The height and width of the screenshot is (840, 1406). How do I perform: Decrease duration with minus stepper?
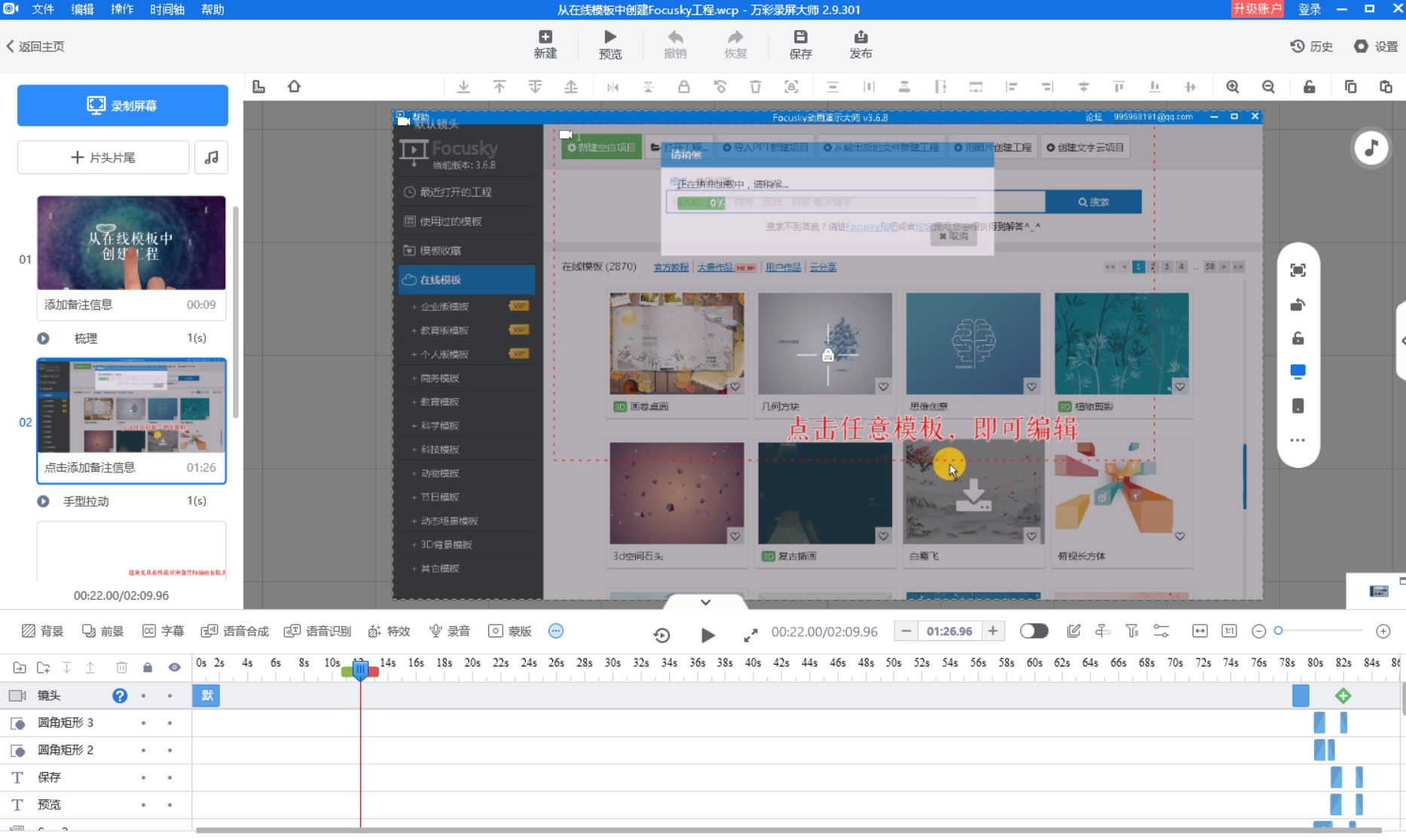[x=906, y=631]
